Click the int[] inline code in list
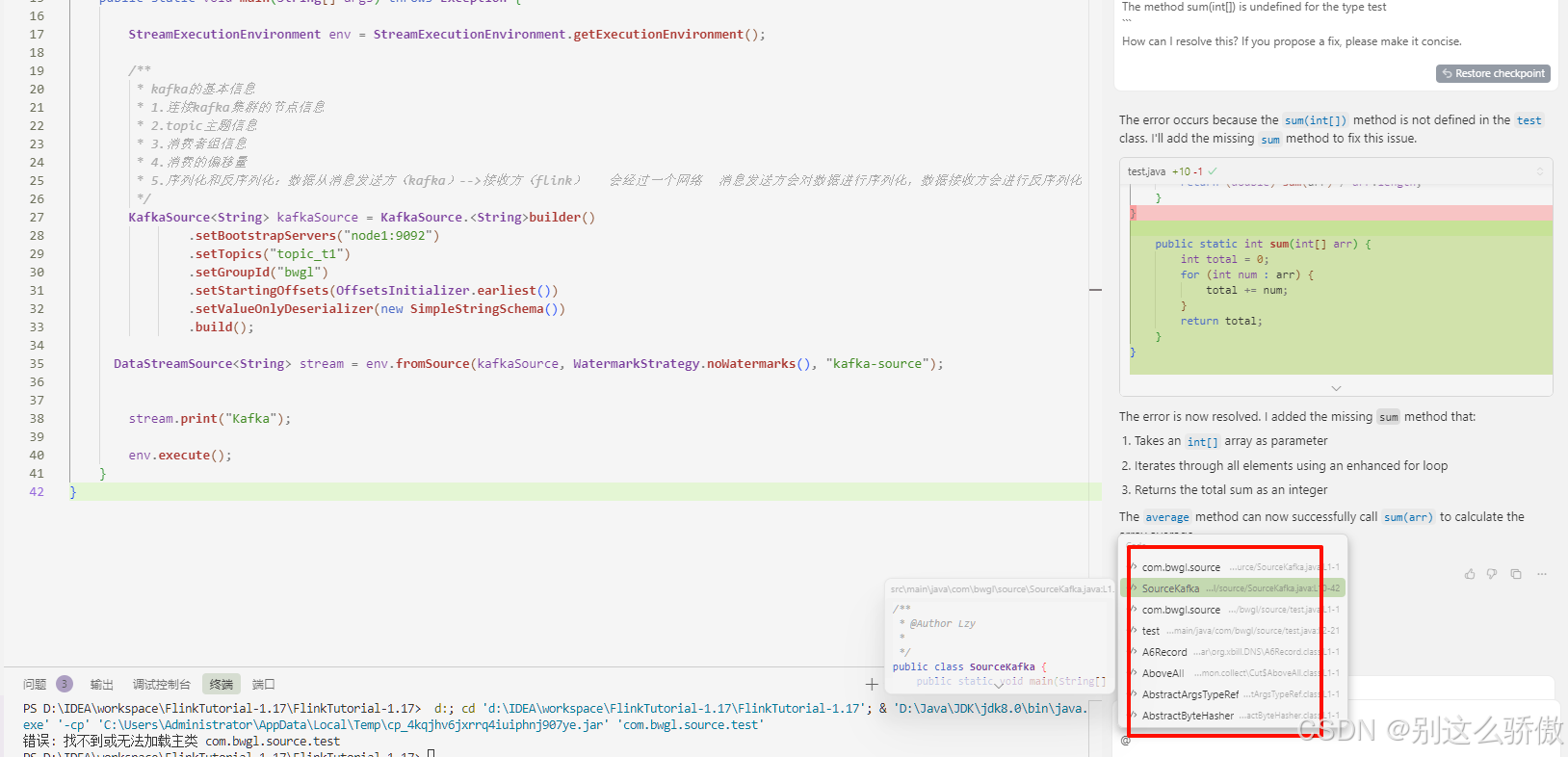 pos(1203,442)
